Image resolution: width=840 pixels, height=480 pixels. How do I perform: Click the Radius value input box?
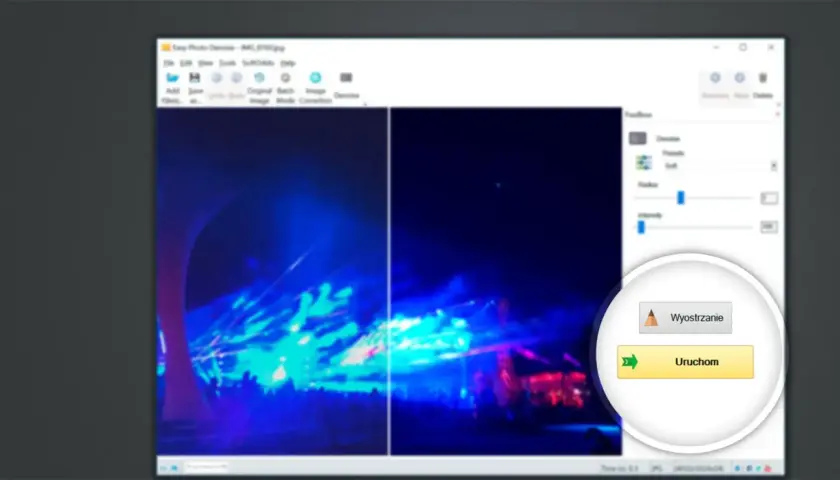[769, 198]
